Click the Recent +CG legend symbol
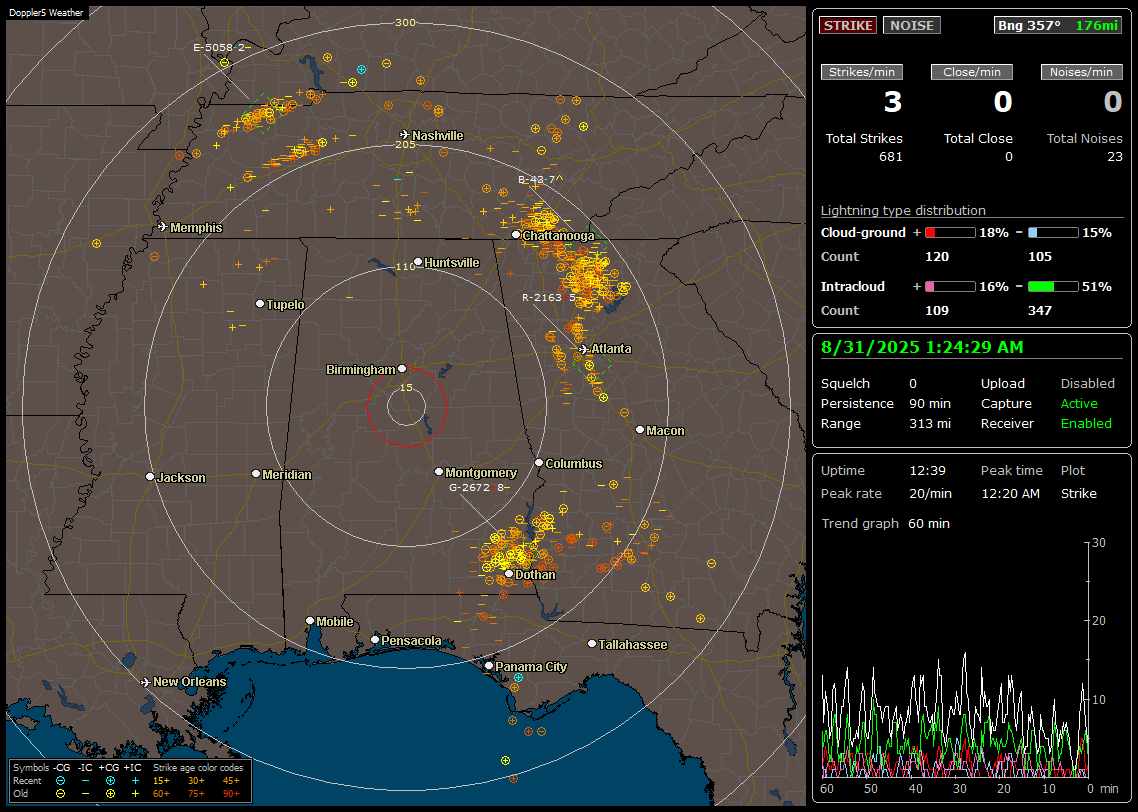Image resolution: width=1138 pixels, height=812 pixels. 110,781
